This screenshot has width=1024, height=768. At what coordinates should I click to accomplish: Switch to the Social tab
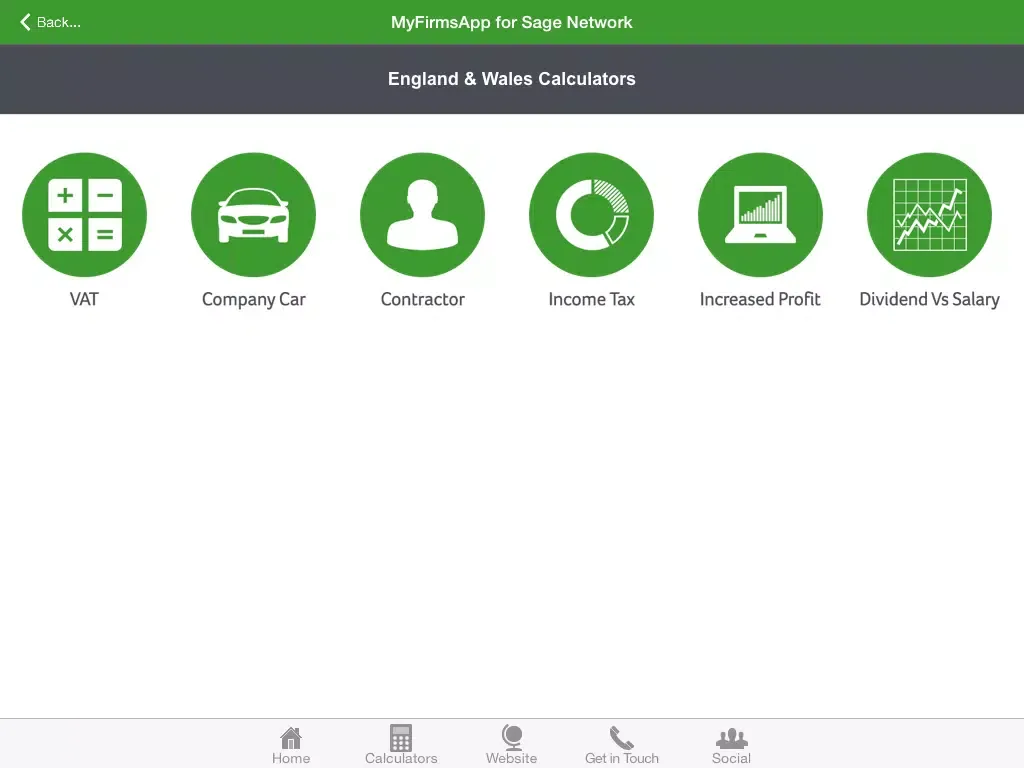point(731,745)
